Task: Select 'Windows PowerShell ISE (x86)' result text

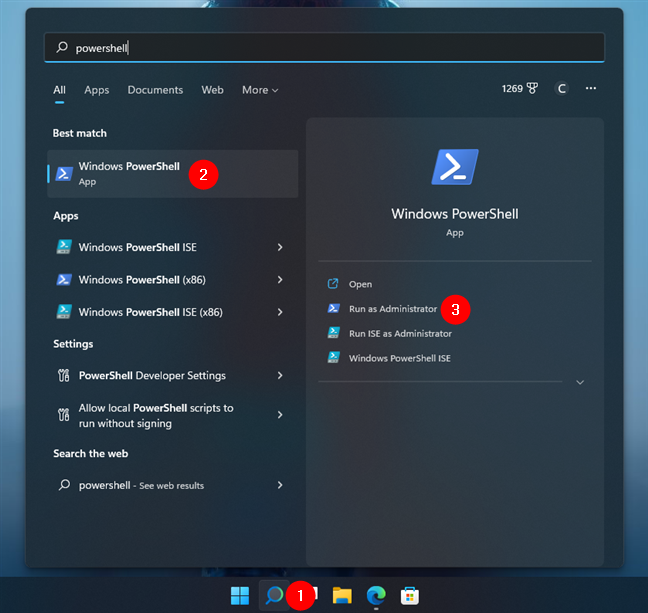Action: 150,312
